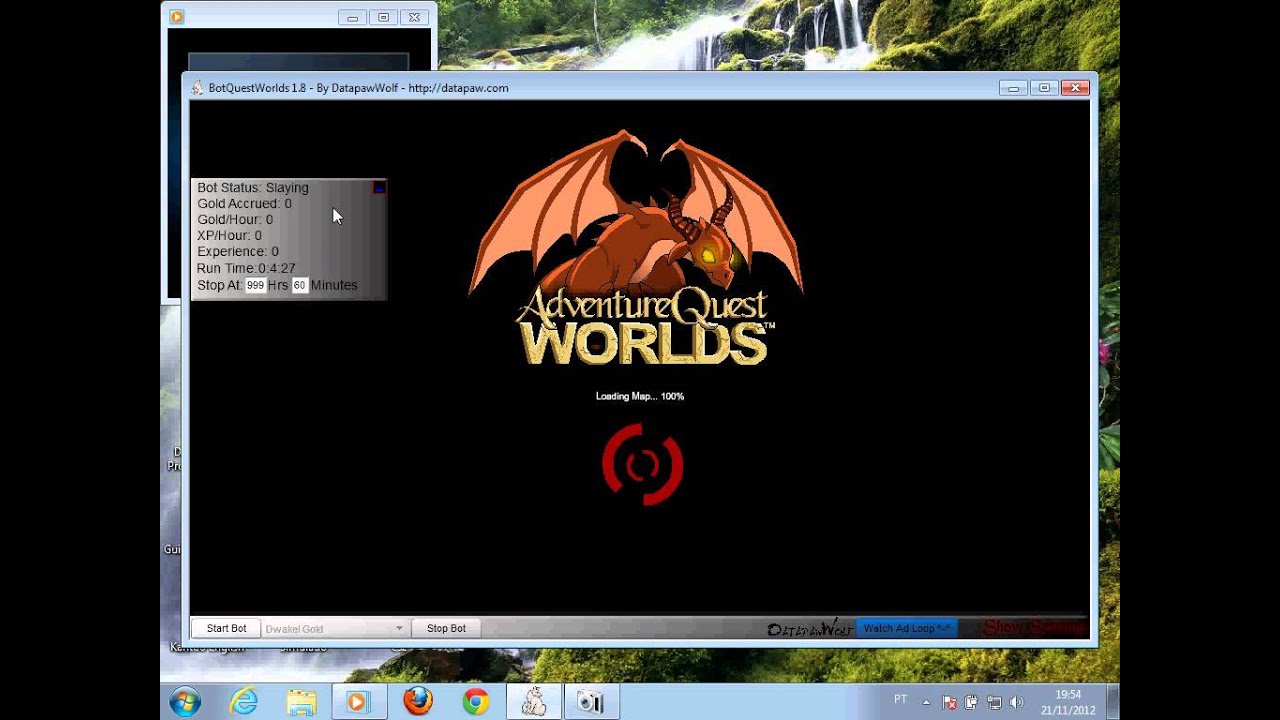Close the BotQuestWorlds window

click(x=1075, y=88)
